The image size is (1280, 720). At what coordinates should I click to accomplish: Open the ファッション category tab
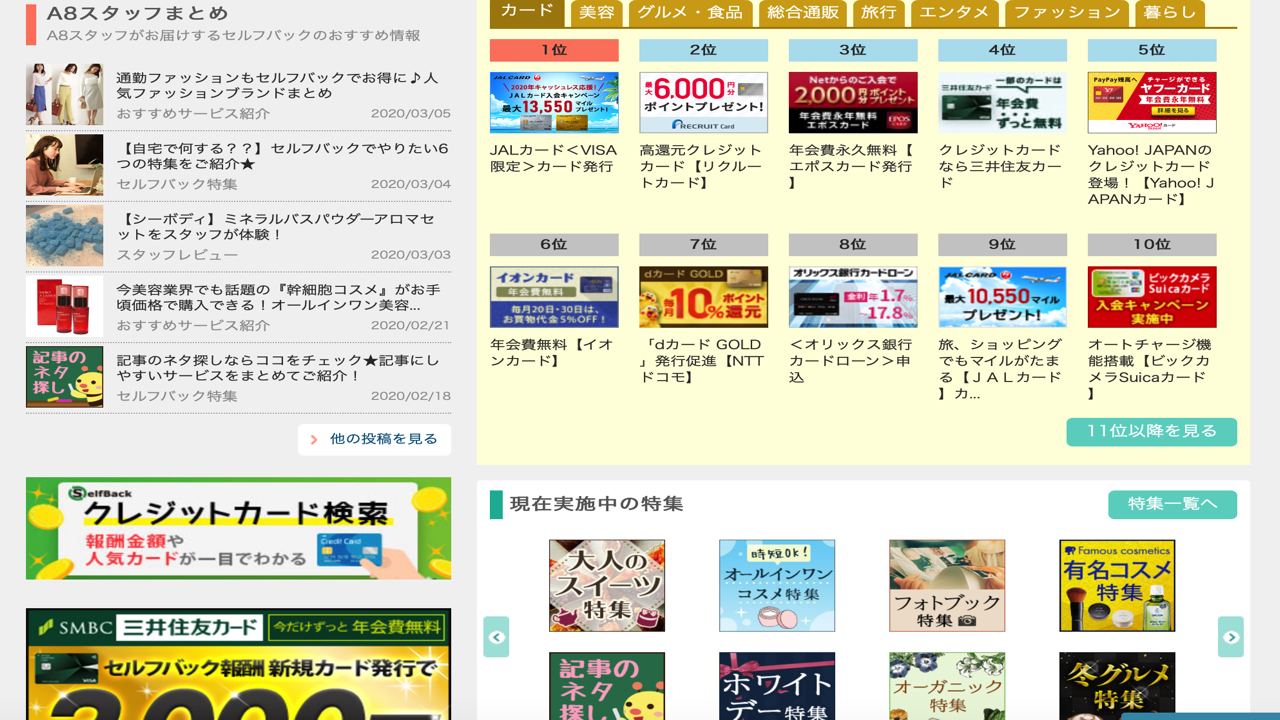click(1066, 13)
